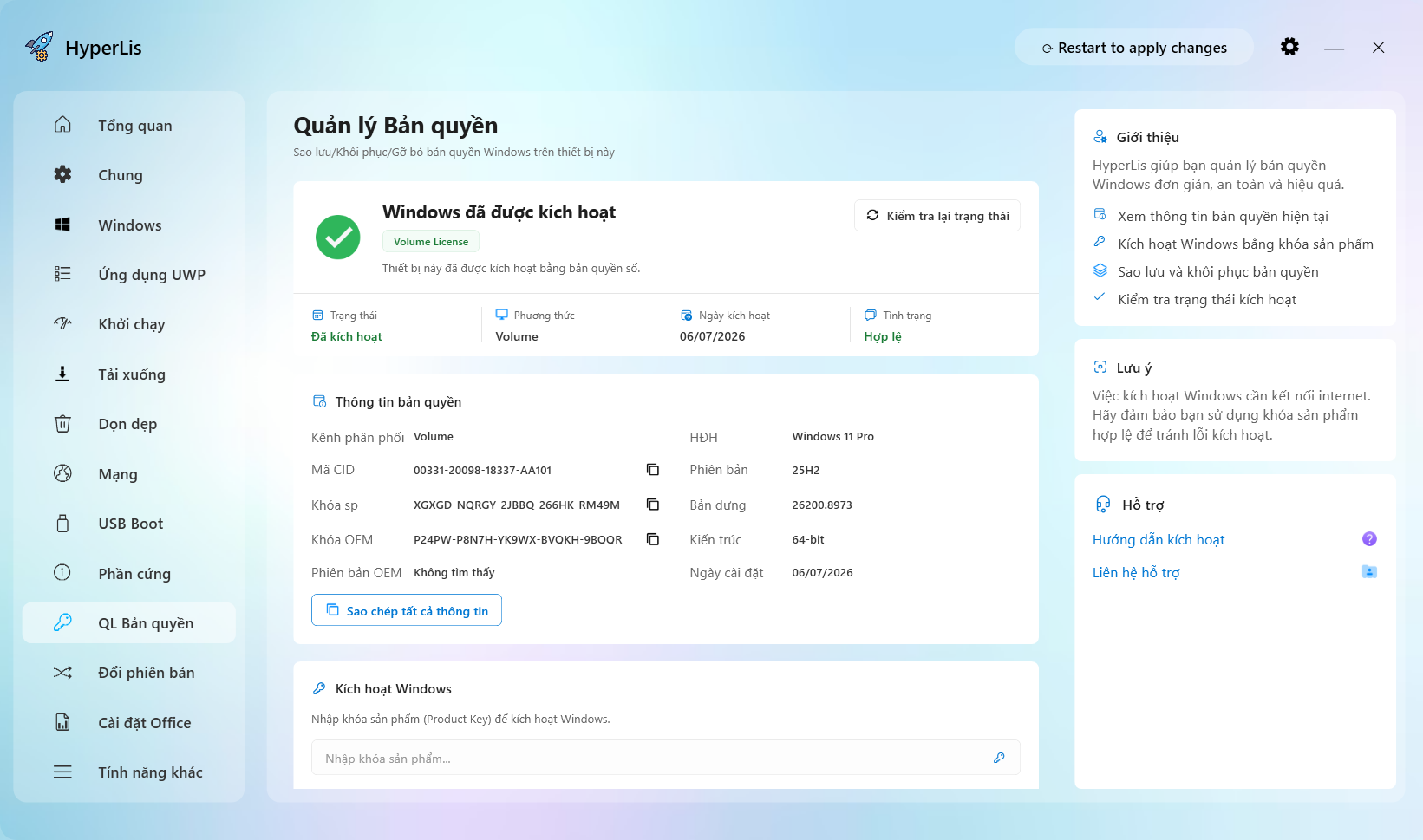The width and height of the screenshot is (1423, 840).
Task: Copy the Khóa OEM key
Action: click(x=653, y=539)
